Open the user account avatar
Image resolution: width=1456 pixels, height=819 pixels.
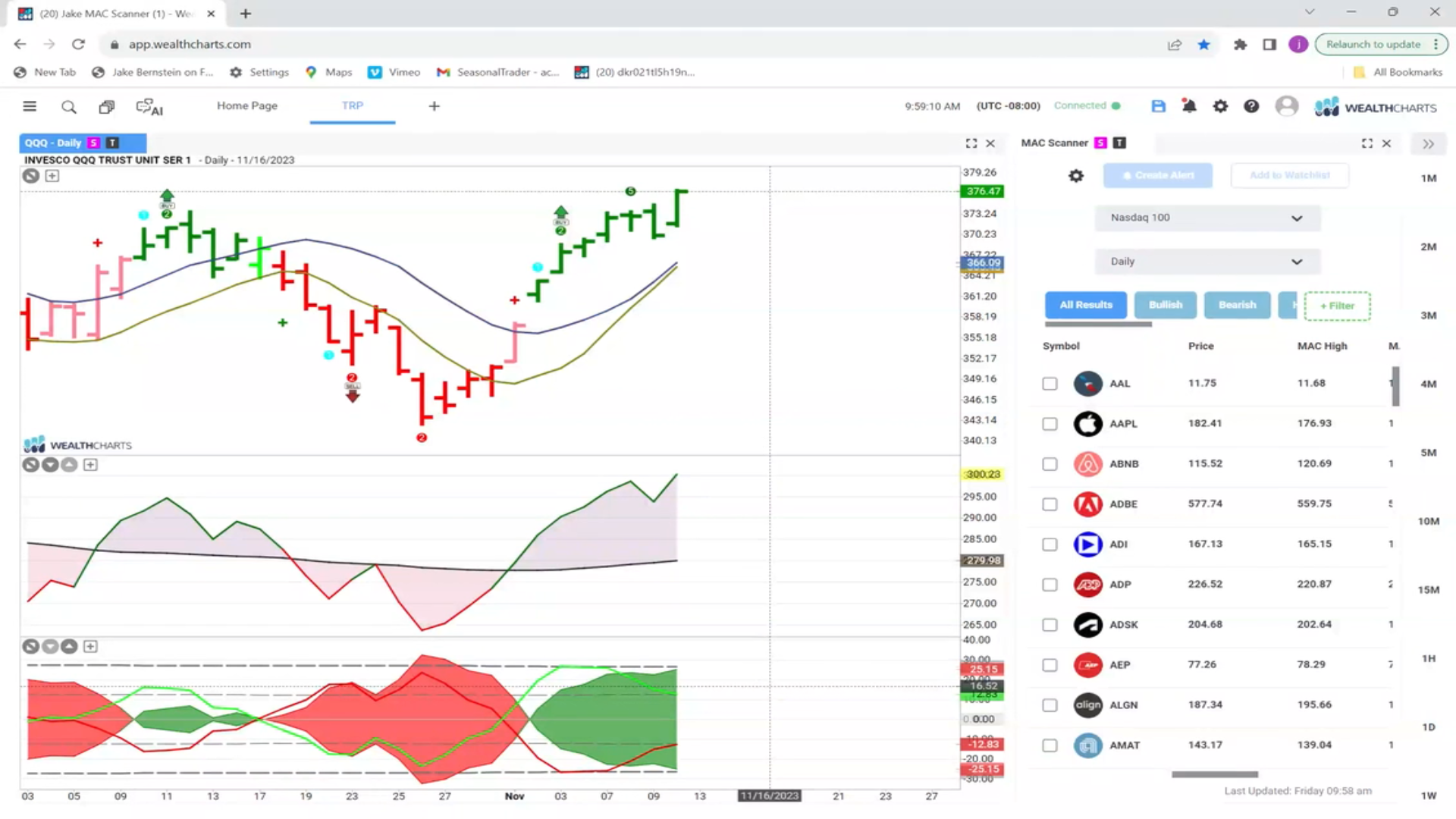1286,106
